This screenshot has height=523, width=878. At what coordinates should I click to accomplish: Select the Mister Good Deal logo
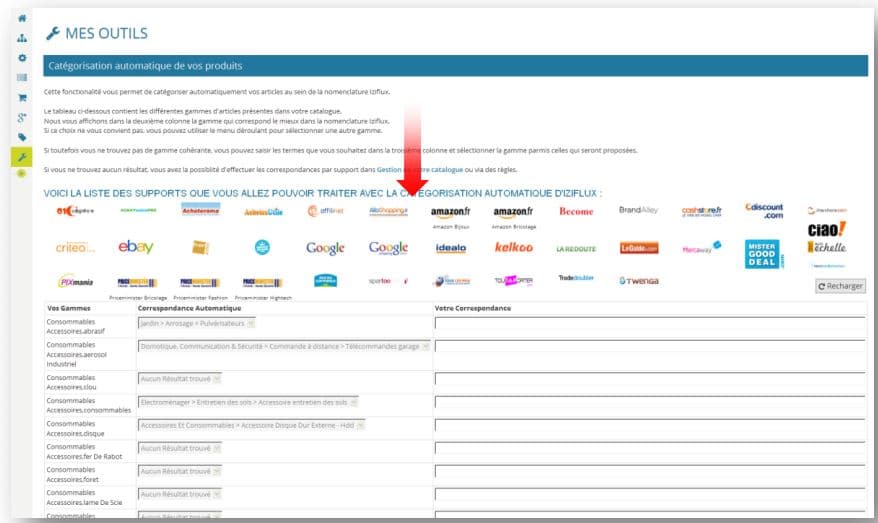[762, 254]
